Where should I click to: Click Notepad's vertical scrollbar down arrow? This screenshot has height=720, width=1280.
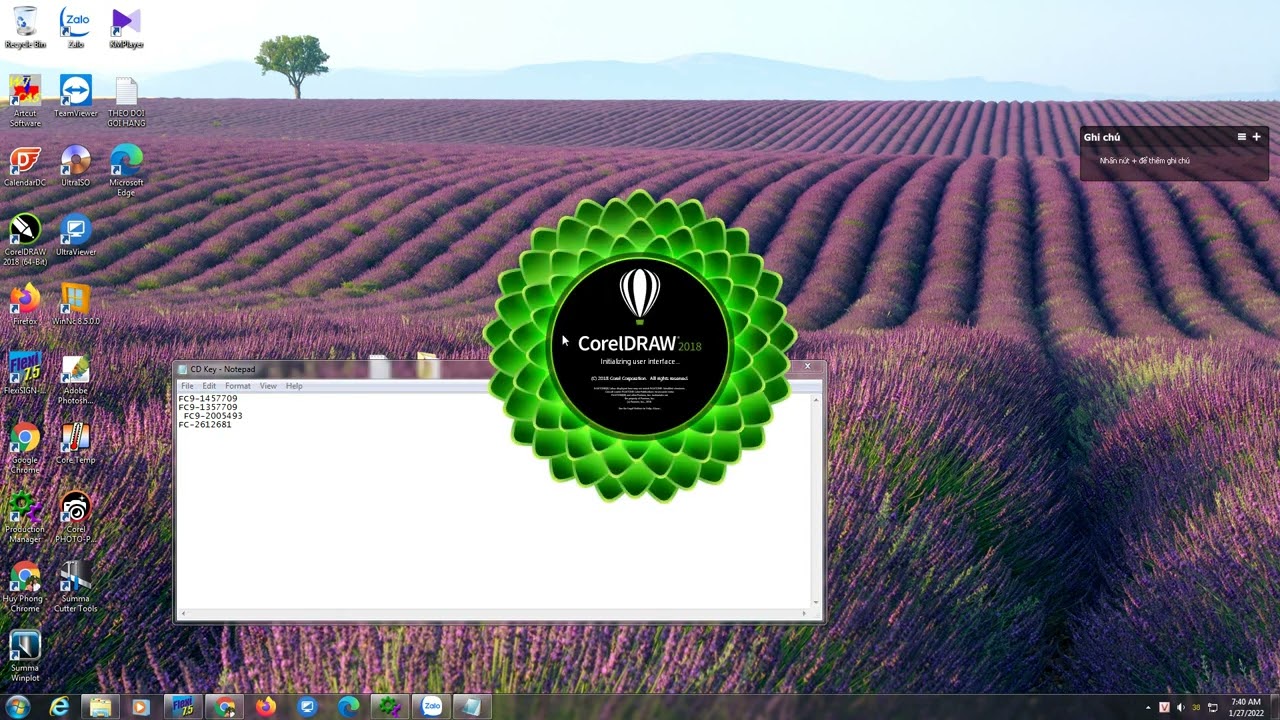(x=816, y=602)
